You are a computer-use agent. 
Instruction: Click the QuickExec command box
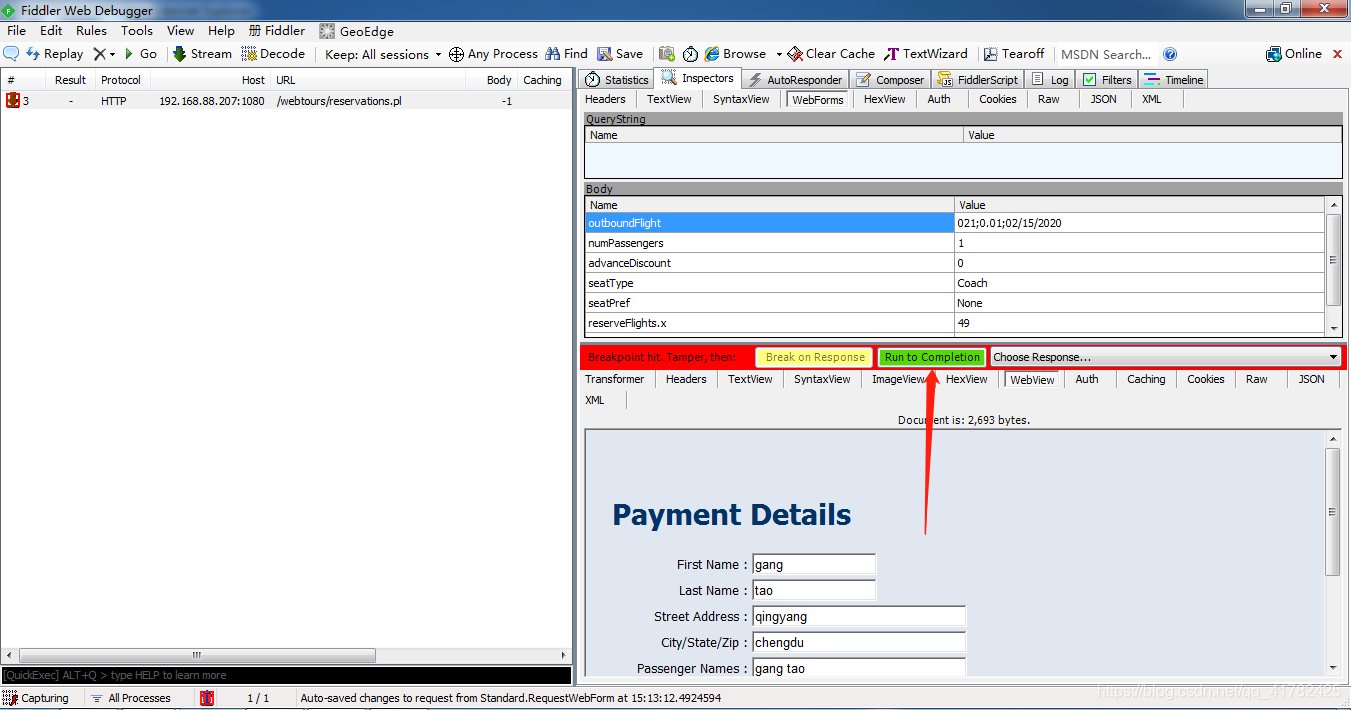(x=286, y=675)
